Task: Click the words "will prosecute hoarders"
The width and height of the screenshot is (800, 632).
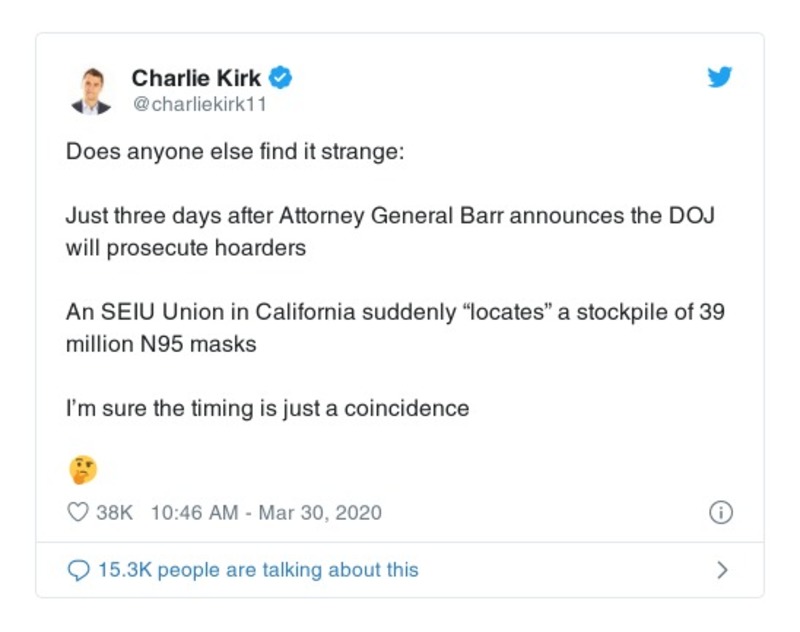Action: (x=185, y=248)
